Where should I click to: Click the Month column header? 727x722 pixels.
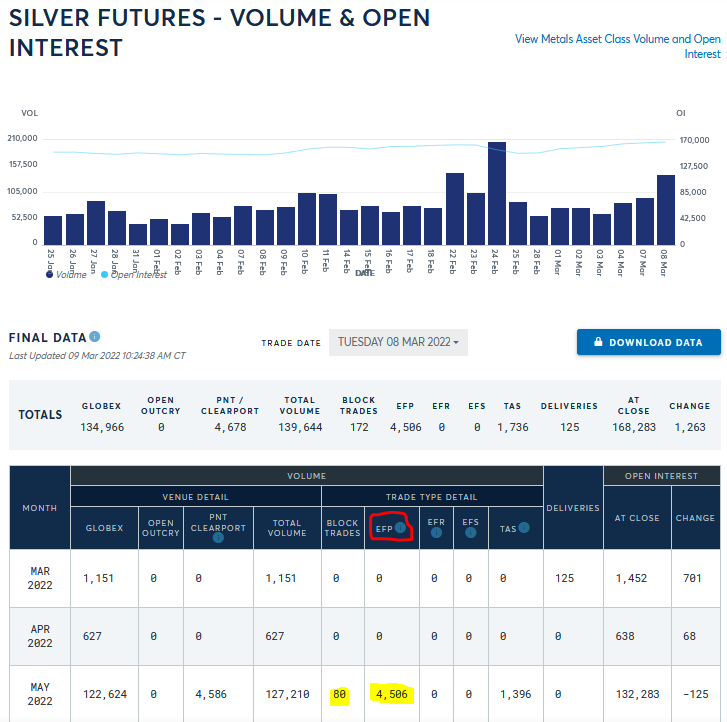coord(40,508)
